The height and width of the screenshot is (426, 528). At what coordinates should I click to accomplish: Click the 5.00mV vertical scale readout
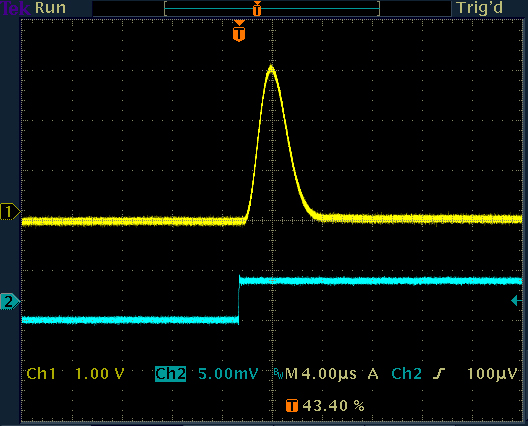coord(228,374)
